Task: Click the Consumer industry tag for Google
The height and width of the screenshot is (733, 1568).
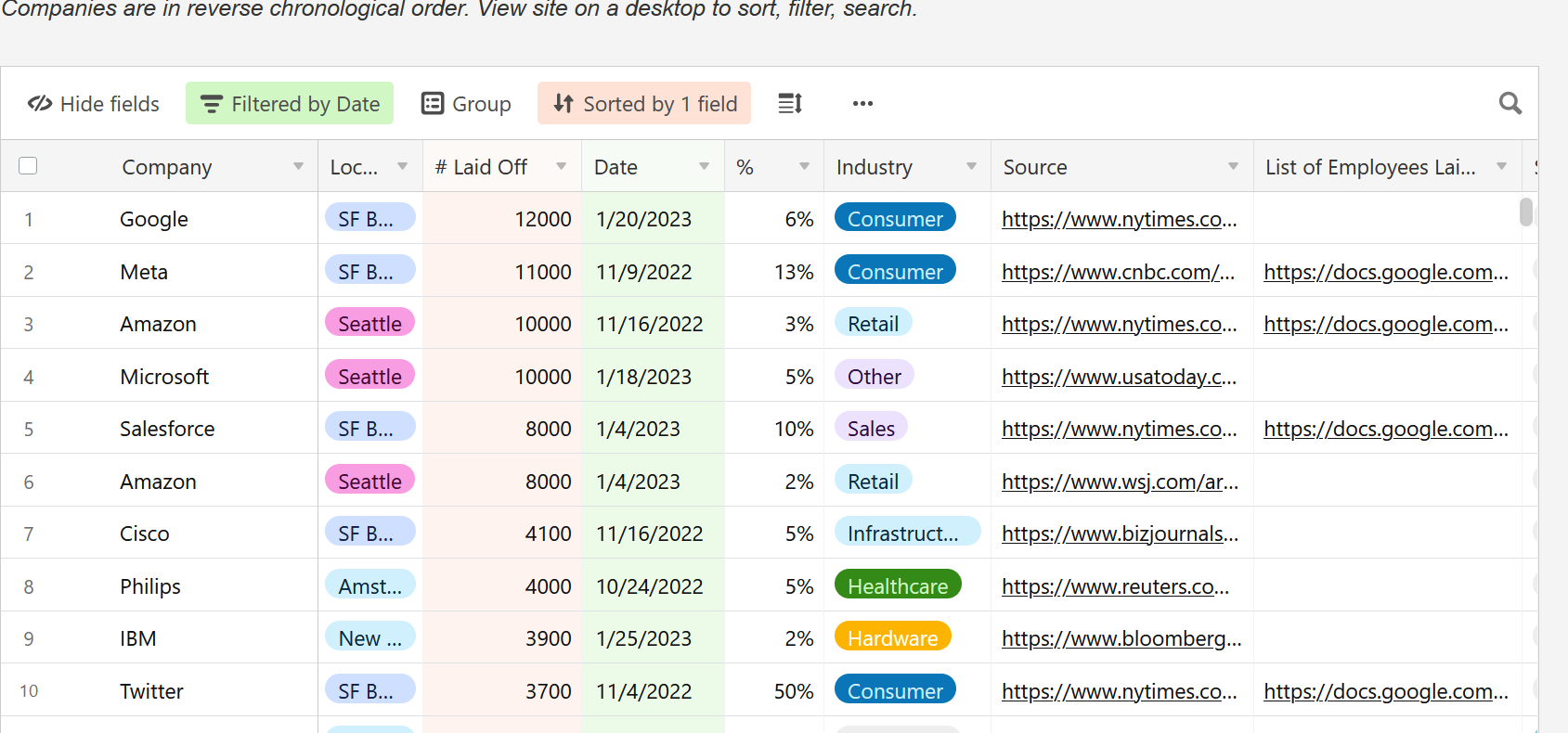Action: (895, 218)
